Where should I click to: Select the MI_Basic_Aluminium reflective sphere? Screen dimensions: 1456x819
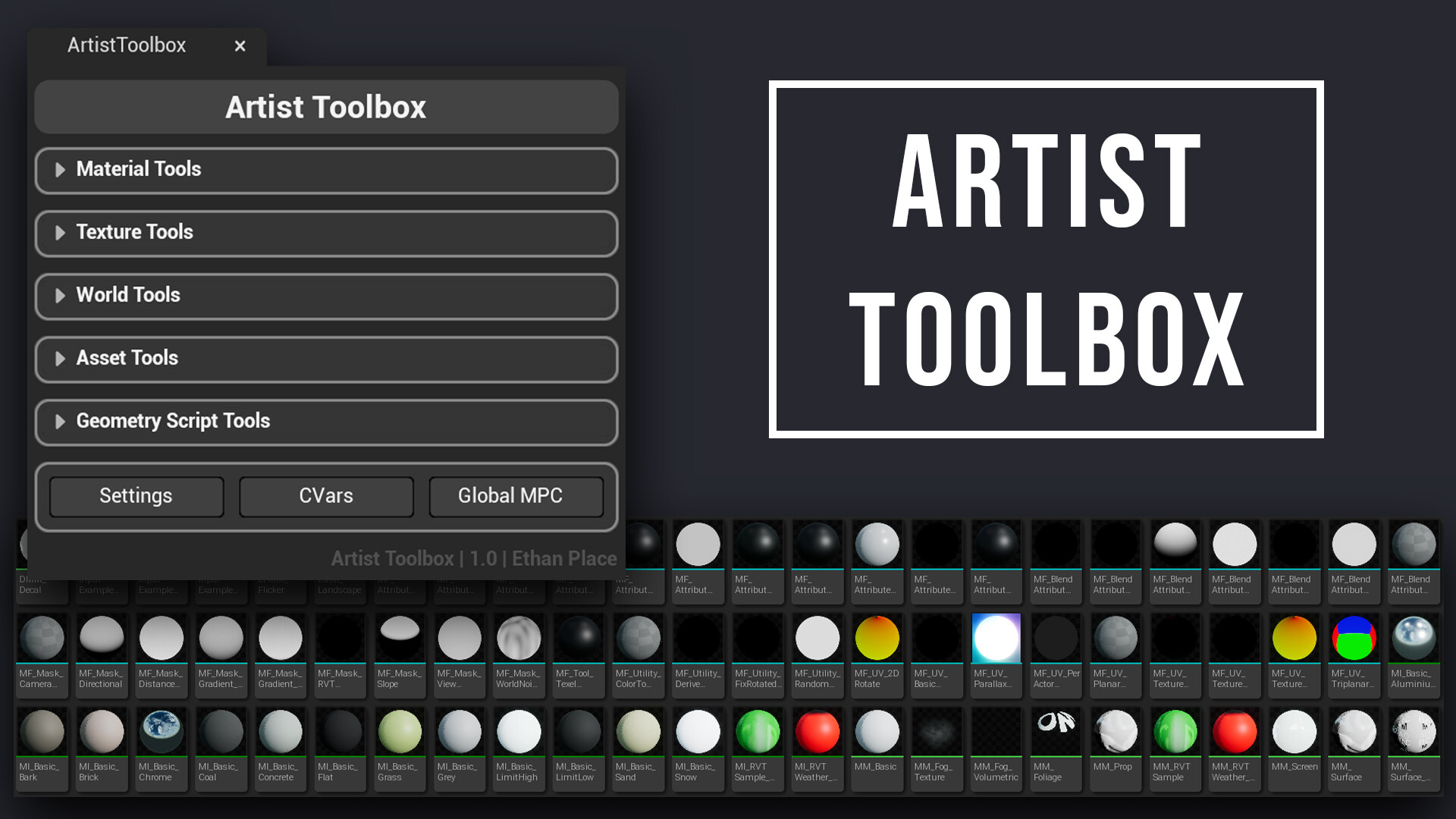(1414, 638)
